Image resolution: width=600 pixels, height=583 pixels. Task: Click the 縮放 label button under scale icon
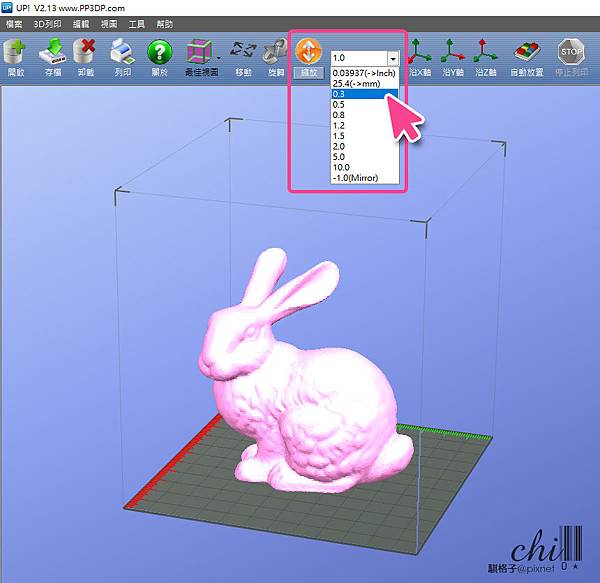[309, 72]
